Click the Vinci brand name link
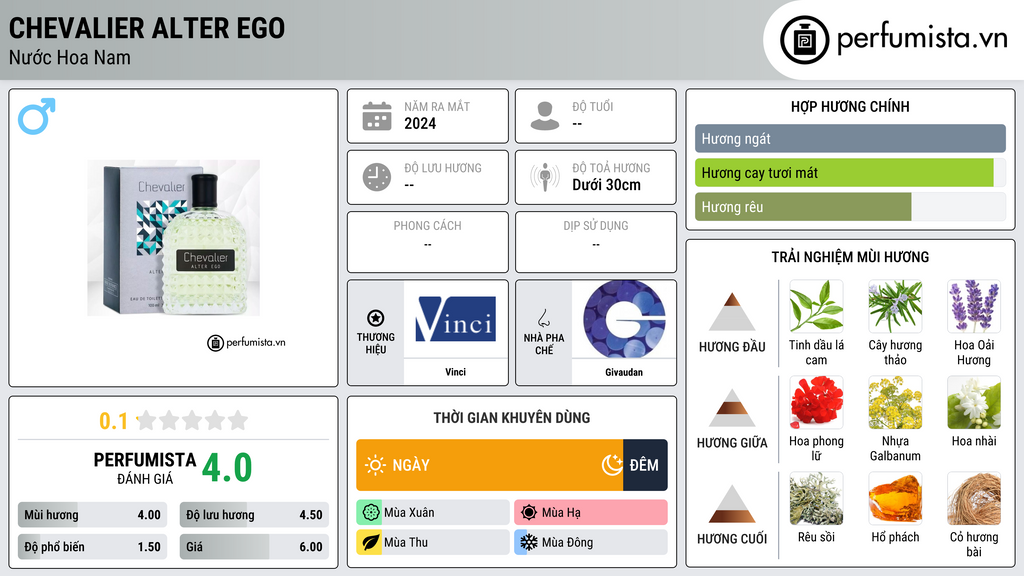This screenshot has width=1024, height=576. (456, 372)
